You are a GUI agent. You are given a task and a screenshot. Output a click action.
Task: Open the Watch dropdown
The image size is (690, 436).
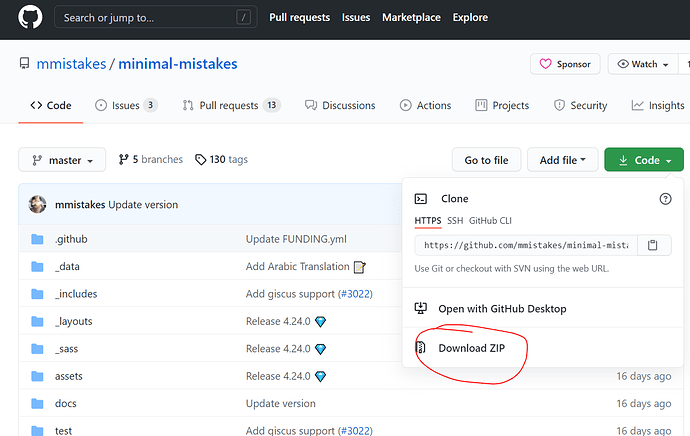tap(643, 64)
